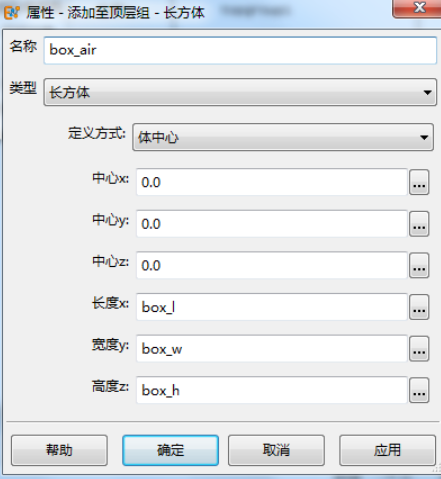Screen dimensions: 441x479
Task: Click the dialog title 属性 - 添加至顶层组 - 长方体
Action: click(115, 13)
